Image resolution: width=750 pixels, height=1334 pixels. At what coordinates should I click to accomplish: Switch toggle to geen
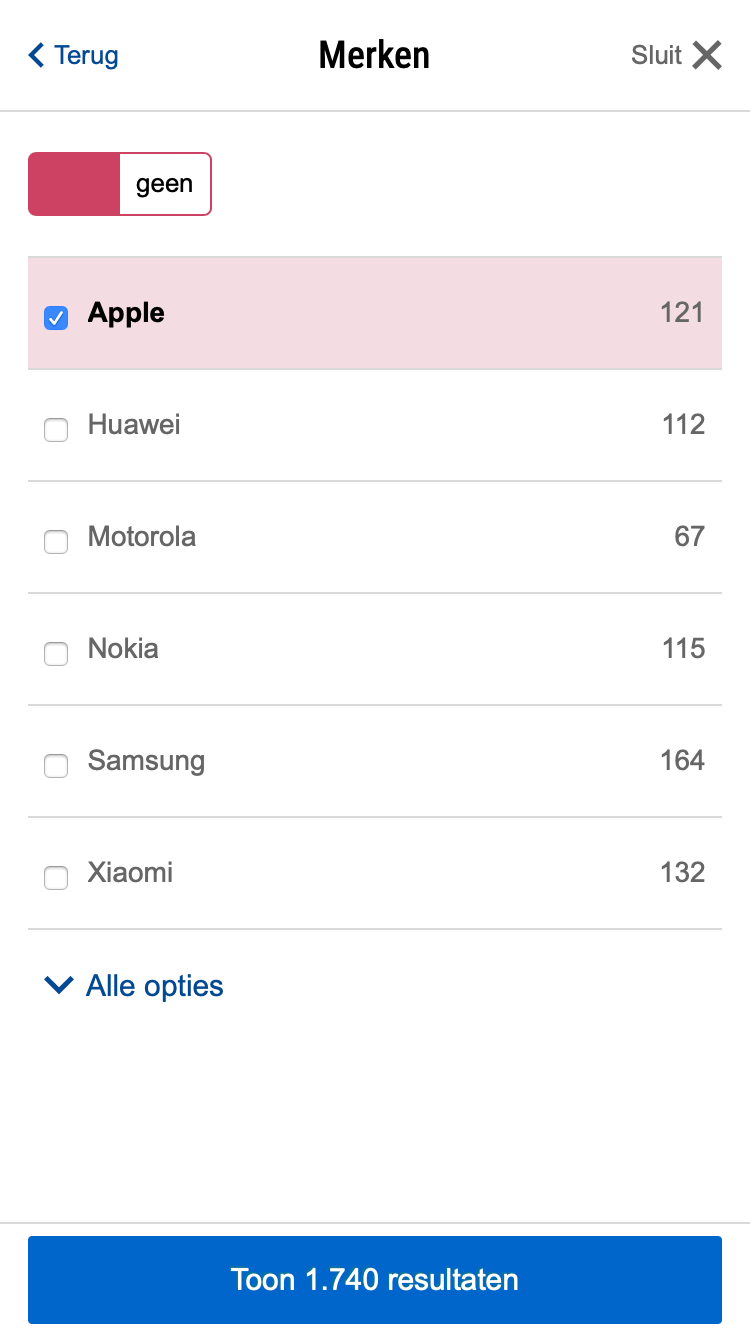coord(165,184)
